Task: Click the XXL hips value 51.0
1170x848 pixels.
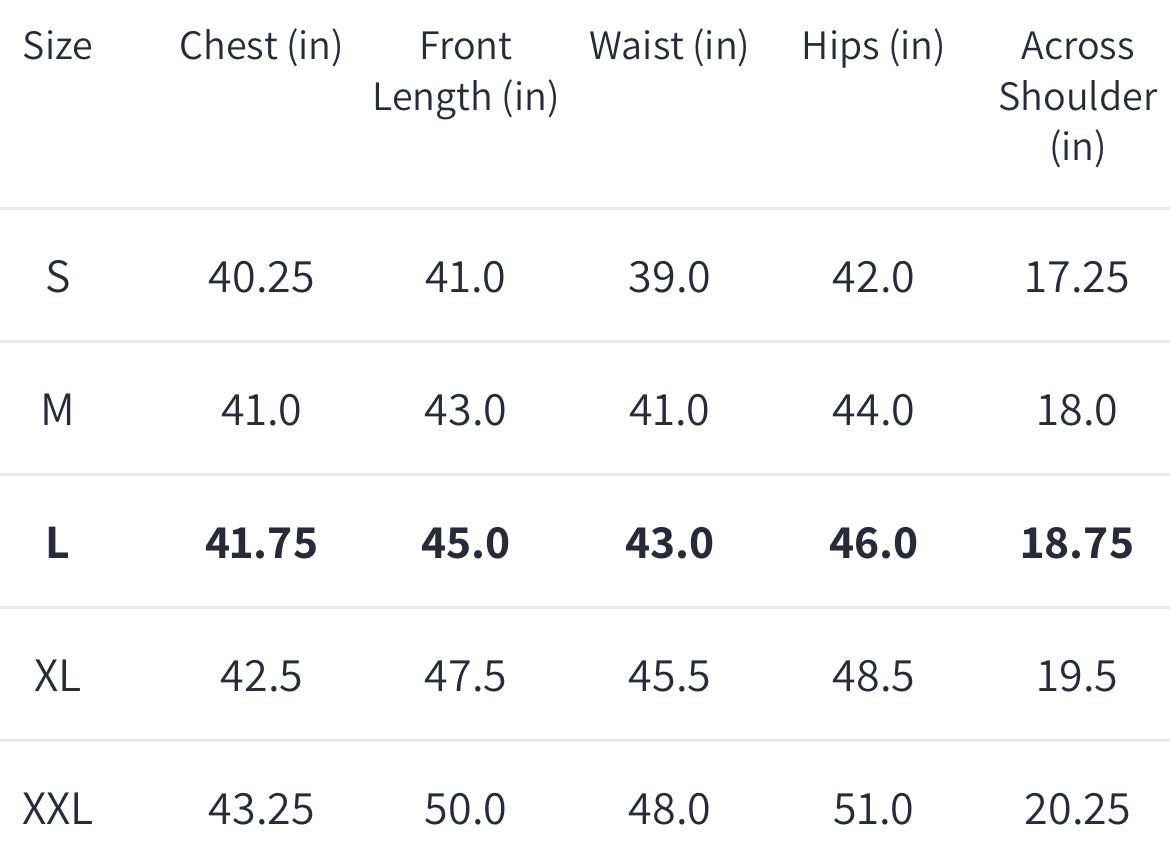Action: coord(872,809)
